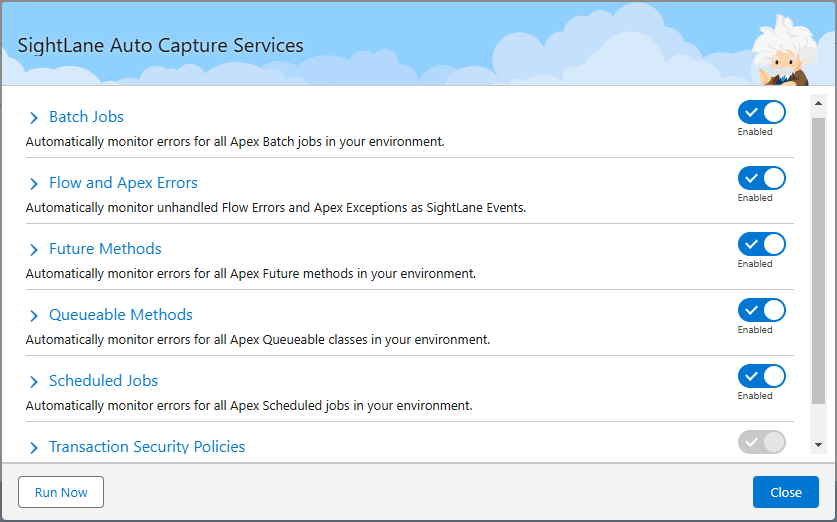The height and width of the screenshot is (522, 837).
Task: Expand the Batch Jobs section chevron
Action: 34,118
